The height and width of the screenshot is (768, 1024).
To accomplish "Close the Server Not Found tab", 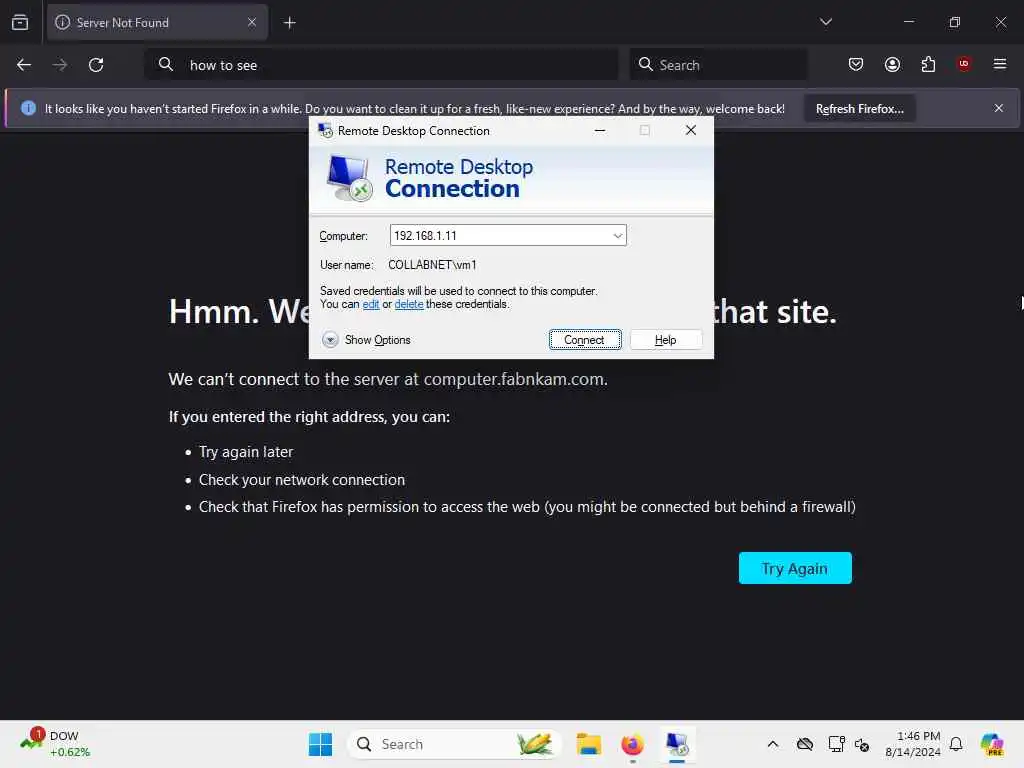I will point(252,22).
